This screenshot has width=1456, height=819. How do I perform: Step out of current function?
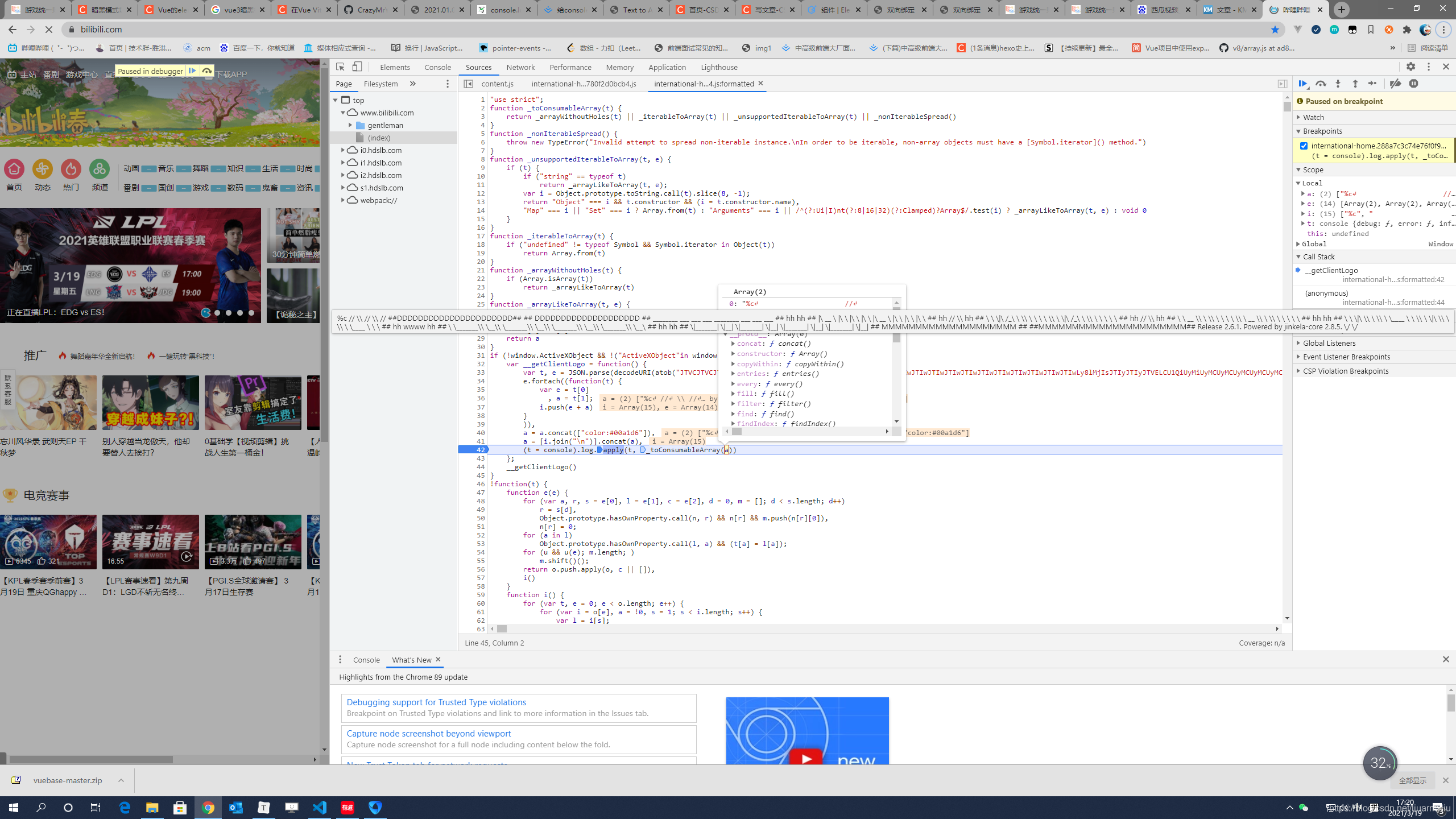coord(1355,84)
